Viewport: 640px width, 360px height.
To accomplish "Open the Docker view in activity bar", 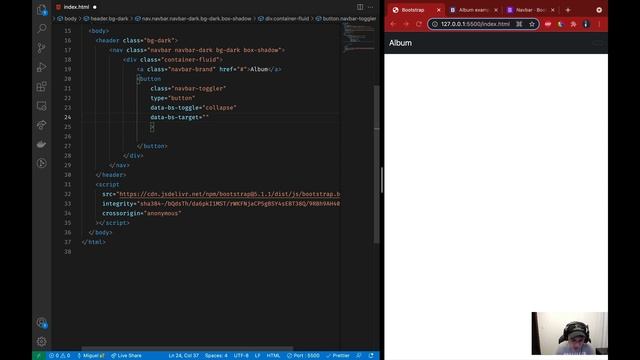I will (x=42, y=144).
